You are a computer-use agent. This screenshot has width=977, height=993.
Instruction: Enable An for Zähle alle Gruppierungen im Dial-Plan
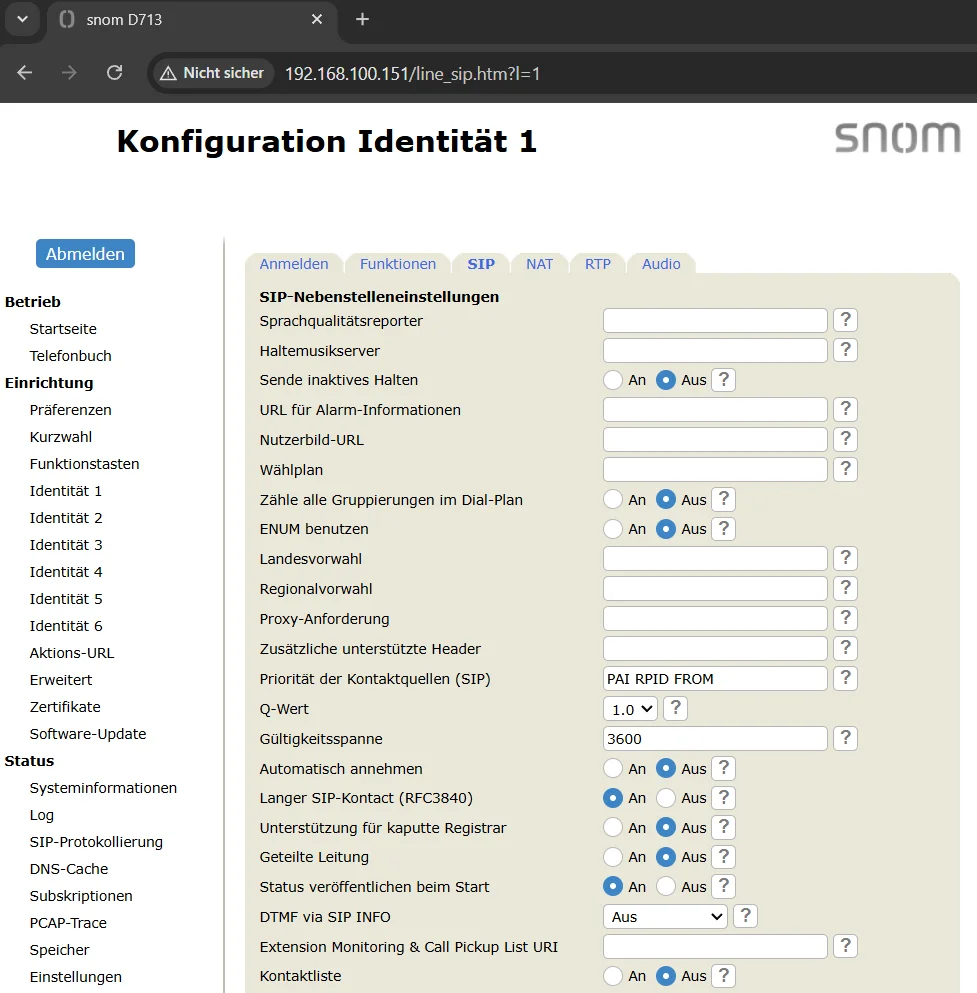(x=613, y=500)
